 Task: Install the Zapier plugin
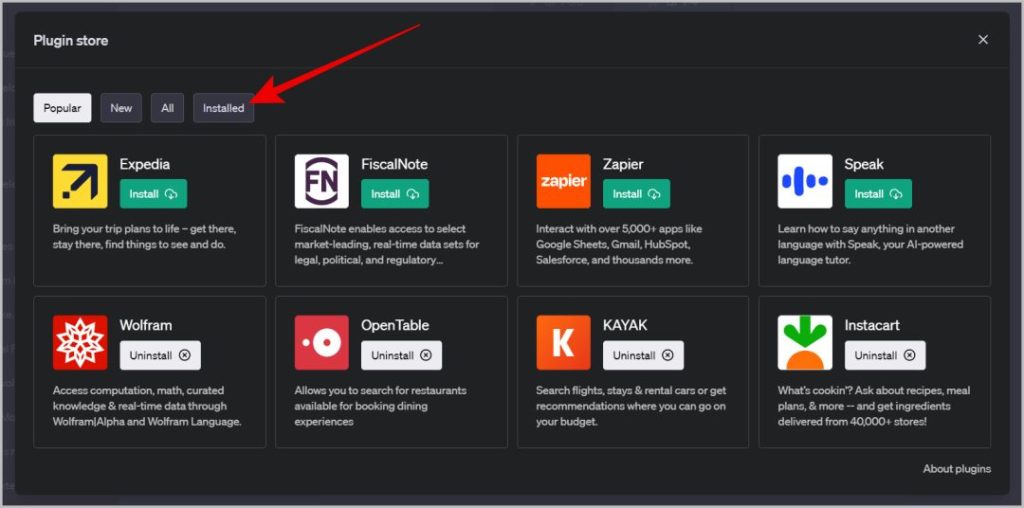[637, 194]
